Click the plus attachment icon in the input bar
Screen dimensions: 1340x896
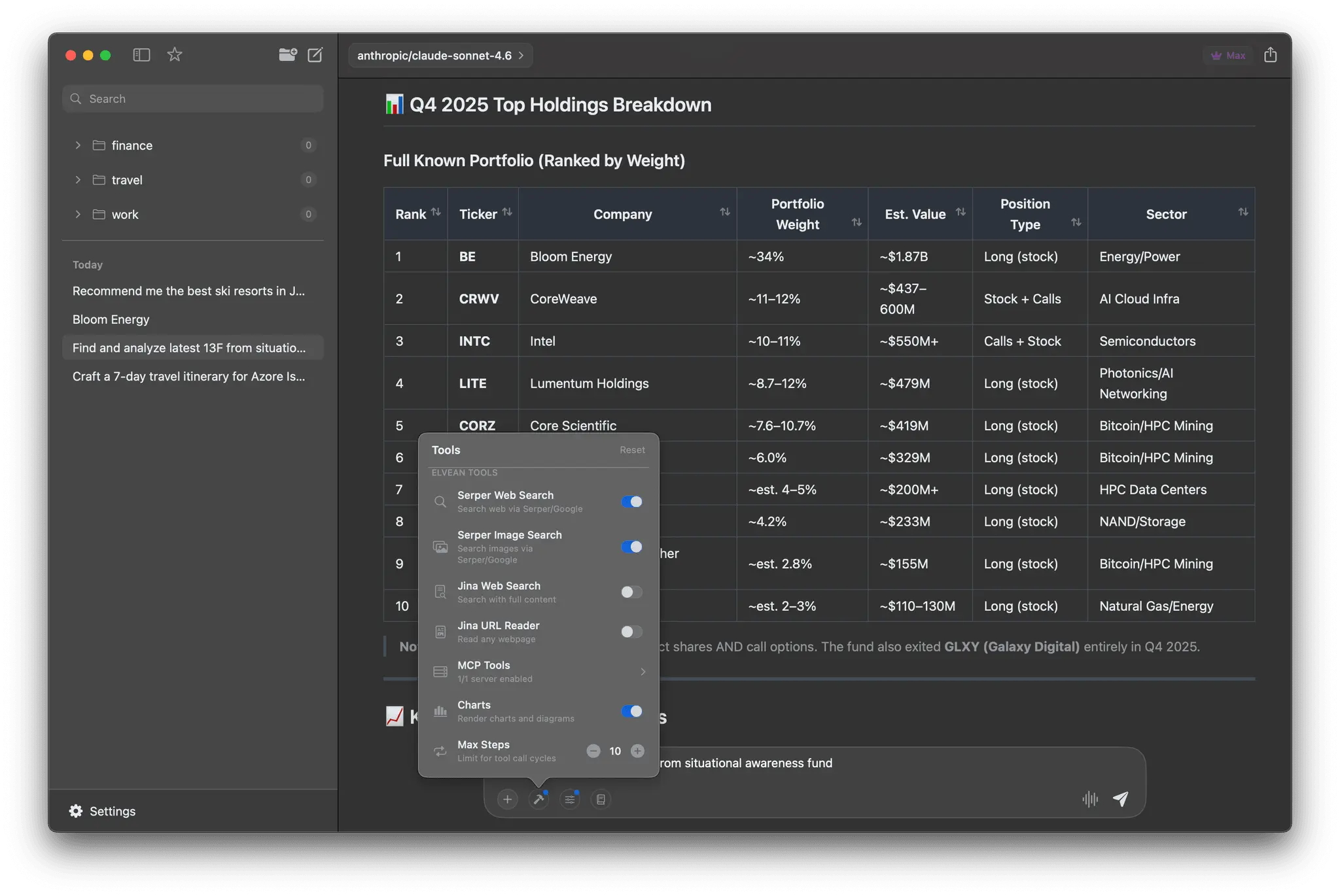[507, 799]
